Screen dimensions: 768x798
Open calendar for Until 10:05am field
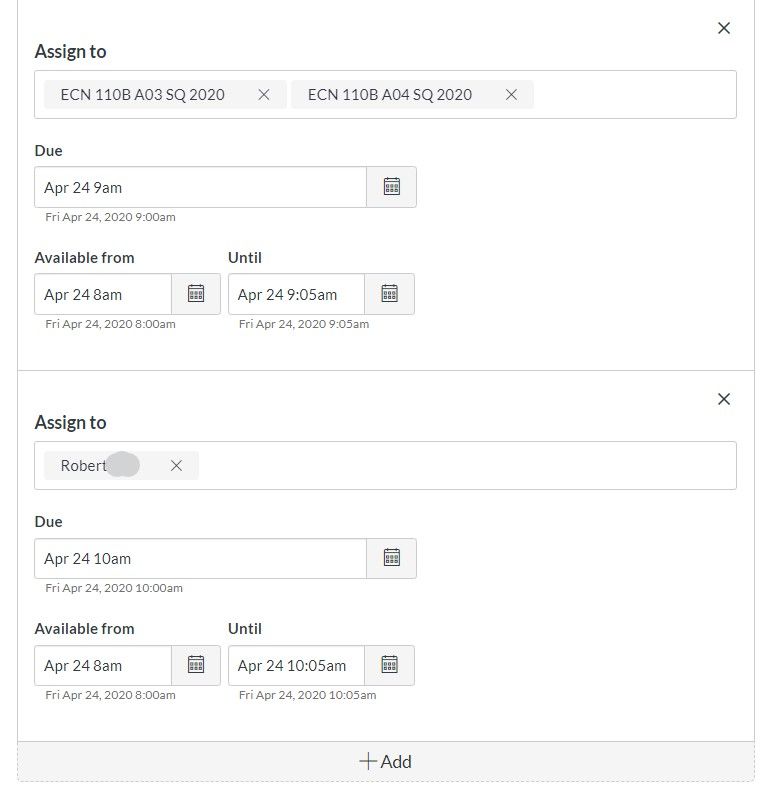click(x=390, y=665)
